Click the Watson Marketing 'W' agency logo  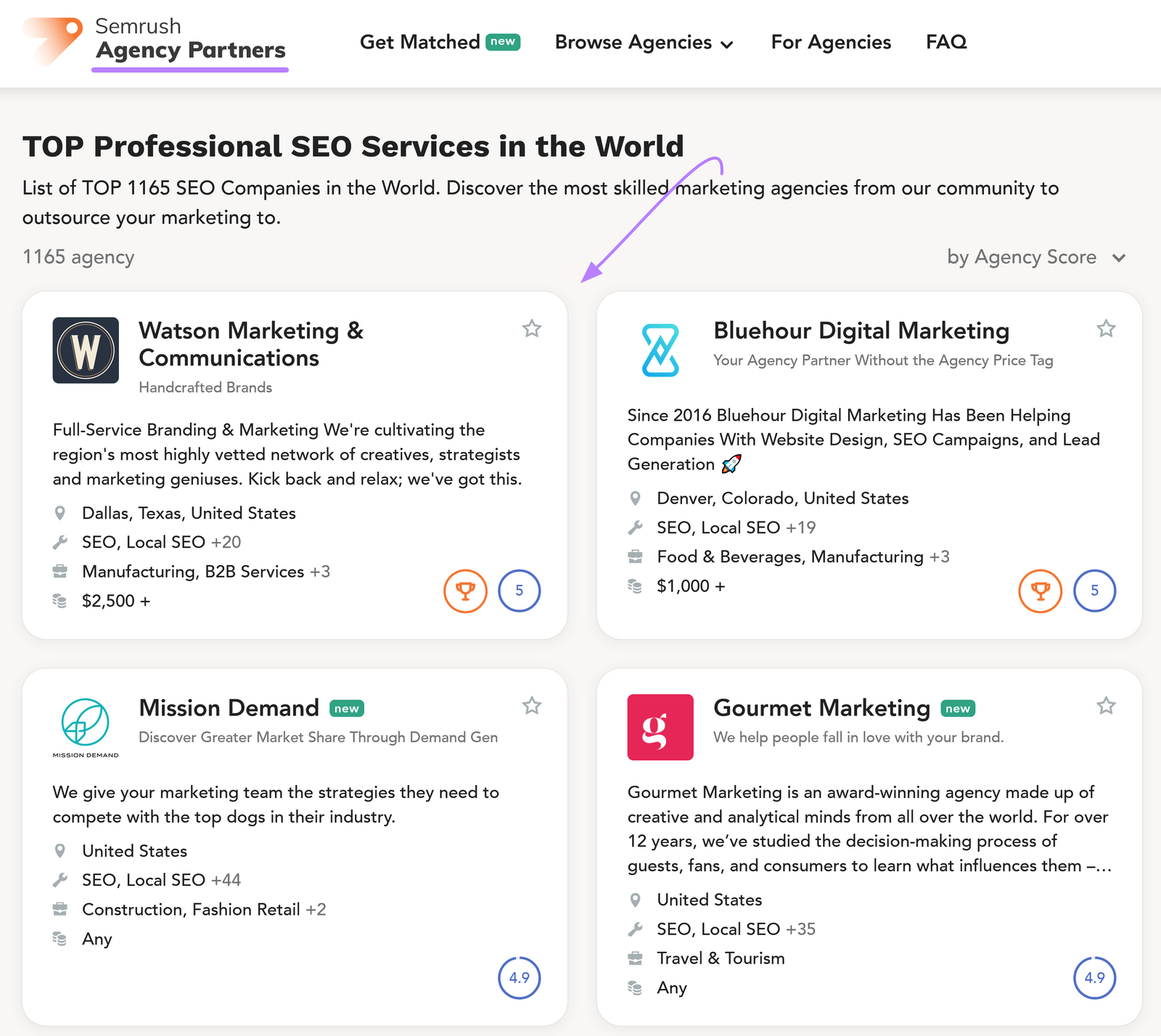pos(85,350)
